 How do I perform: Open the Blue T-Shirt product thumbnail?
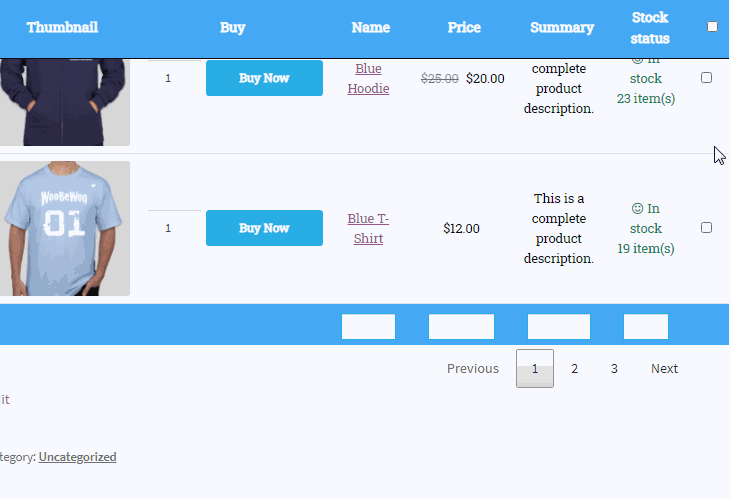[x=65, y=229]
